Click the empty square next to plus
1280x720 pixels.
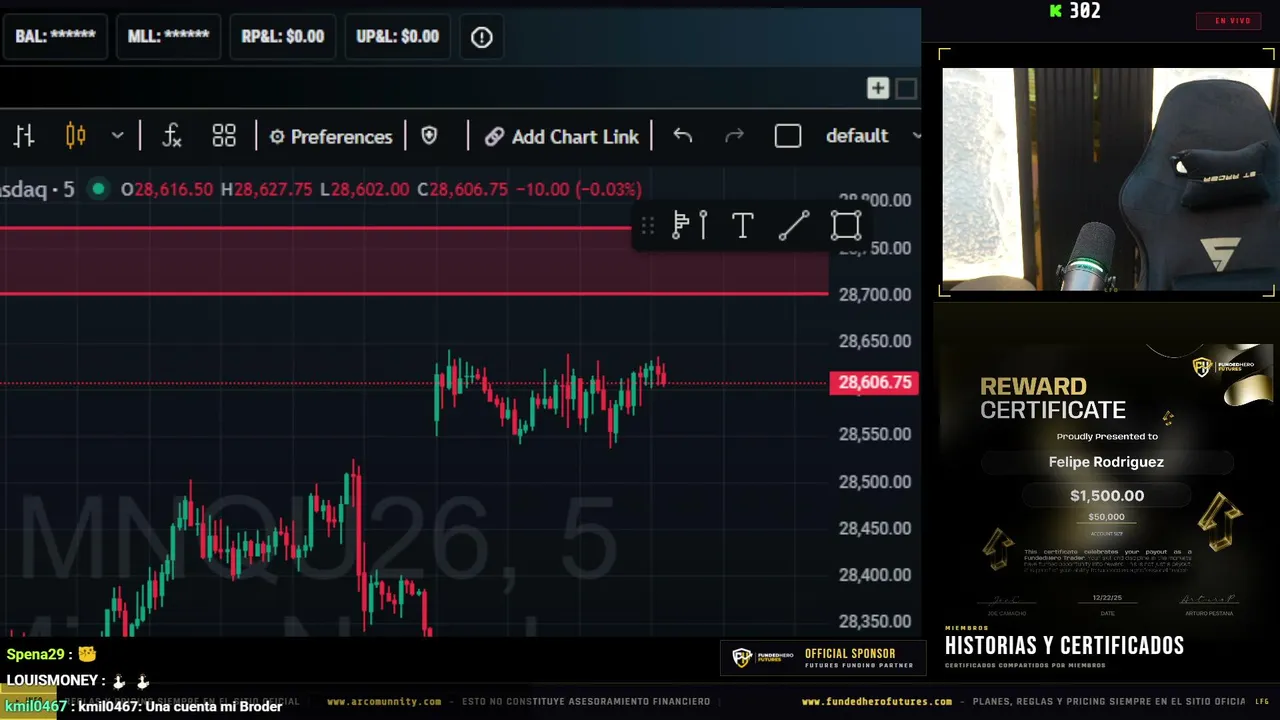tap(906, 88)
